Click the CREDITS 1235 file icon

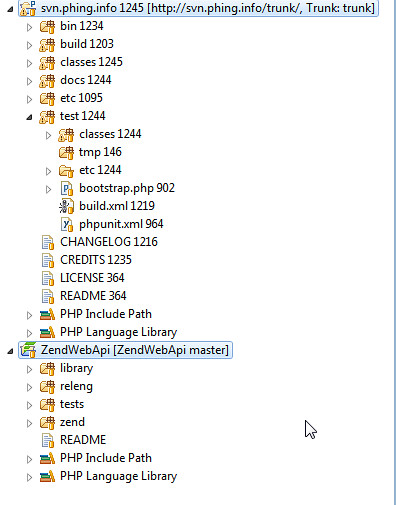point(48,261)
